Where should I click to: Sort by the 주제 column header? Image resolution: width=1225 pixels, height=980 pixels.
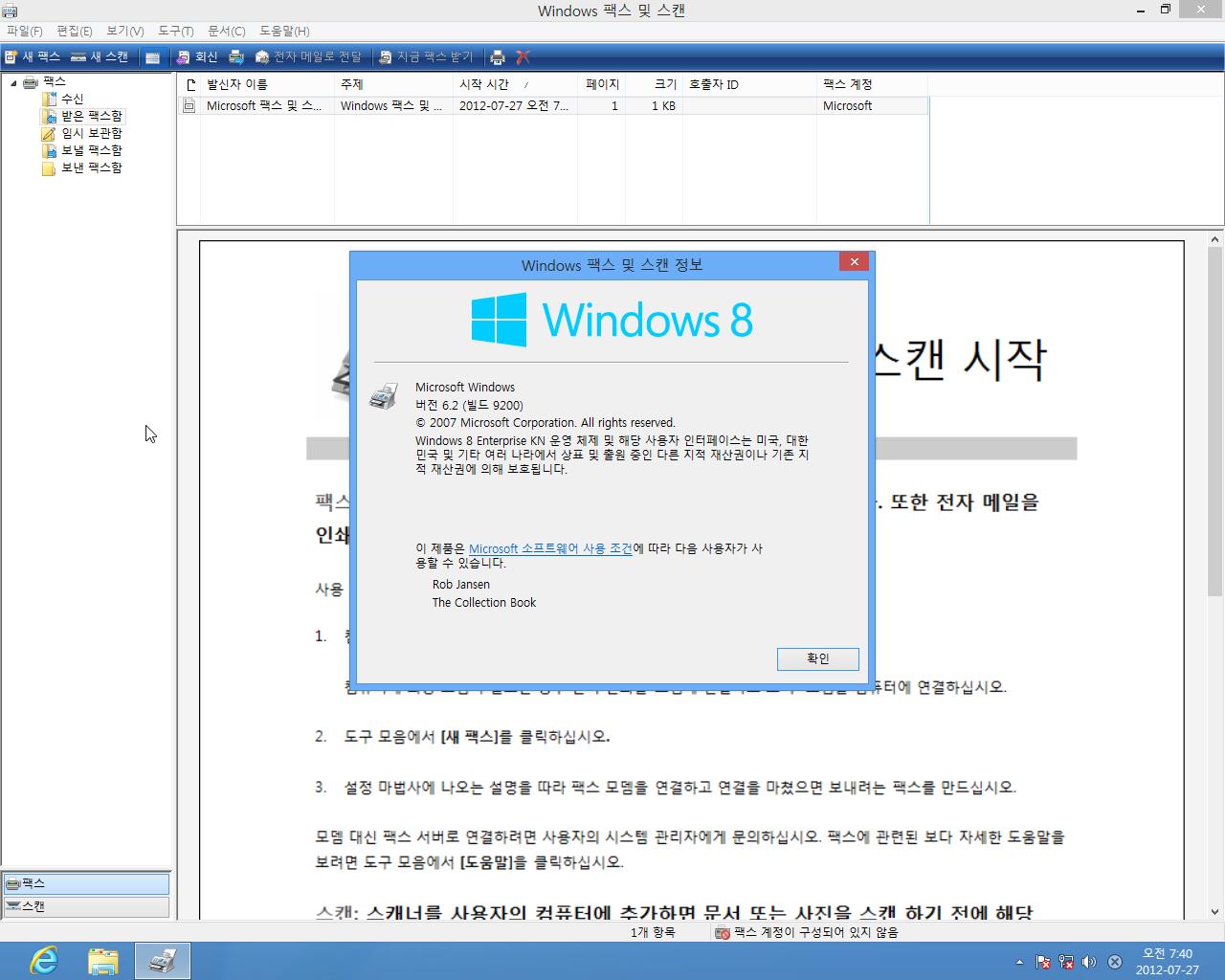(393, 84)
